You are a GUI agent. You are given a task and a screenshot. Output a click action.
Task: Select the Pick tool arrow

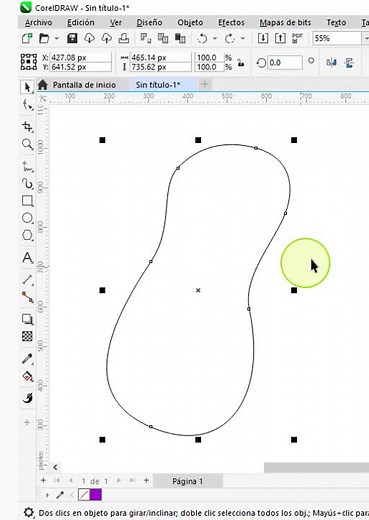pyautogui.click(x=27, y=87)
